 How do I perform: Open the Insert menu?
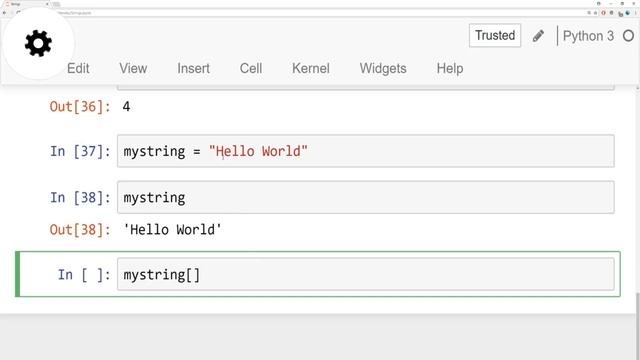coord(193,68)
